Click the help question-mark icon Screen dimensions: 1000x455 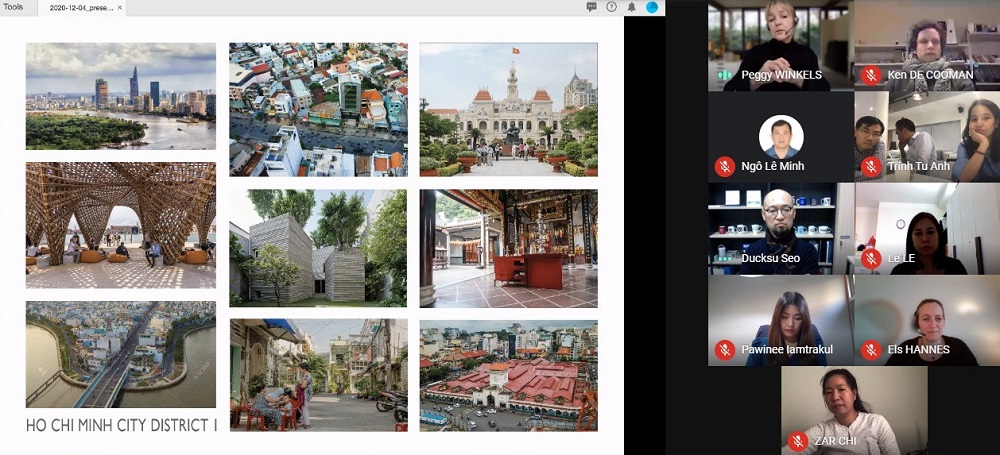[611, 7]
